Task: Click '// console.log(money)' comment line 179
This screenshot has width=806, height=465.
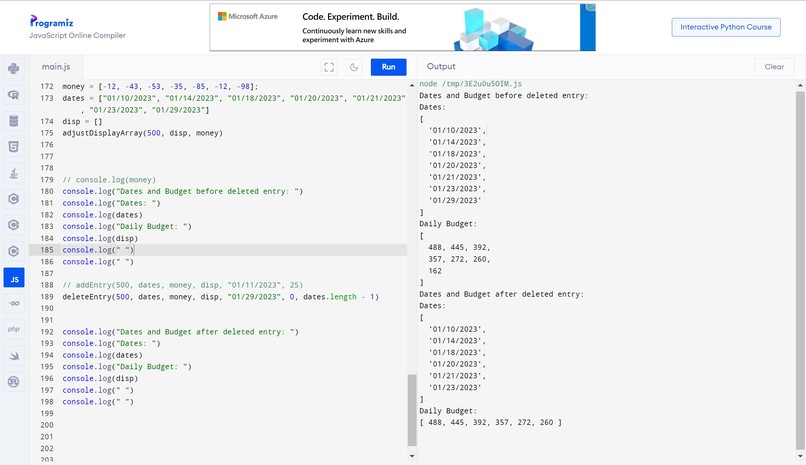Action: 109,180
